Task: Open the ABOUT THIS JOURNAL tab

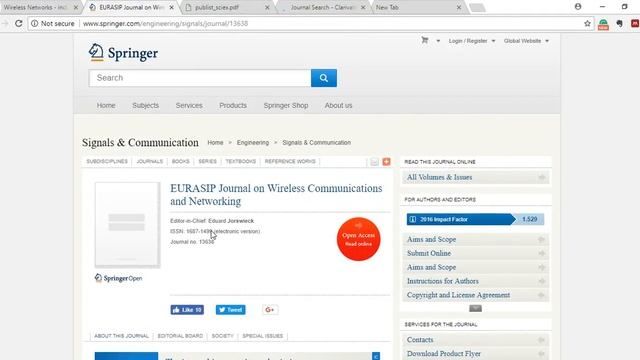Action: pos(121,336)
